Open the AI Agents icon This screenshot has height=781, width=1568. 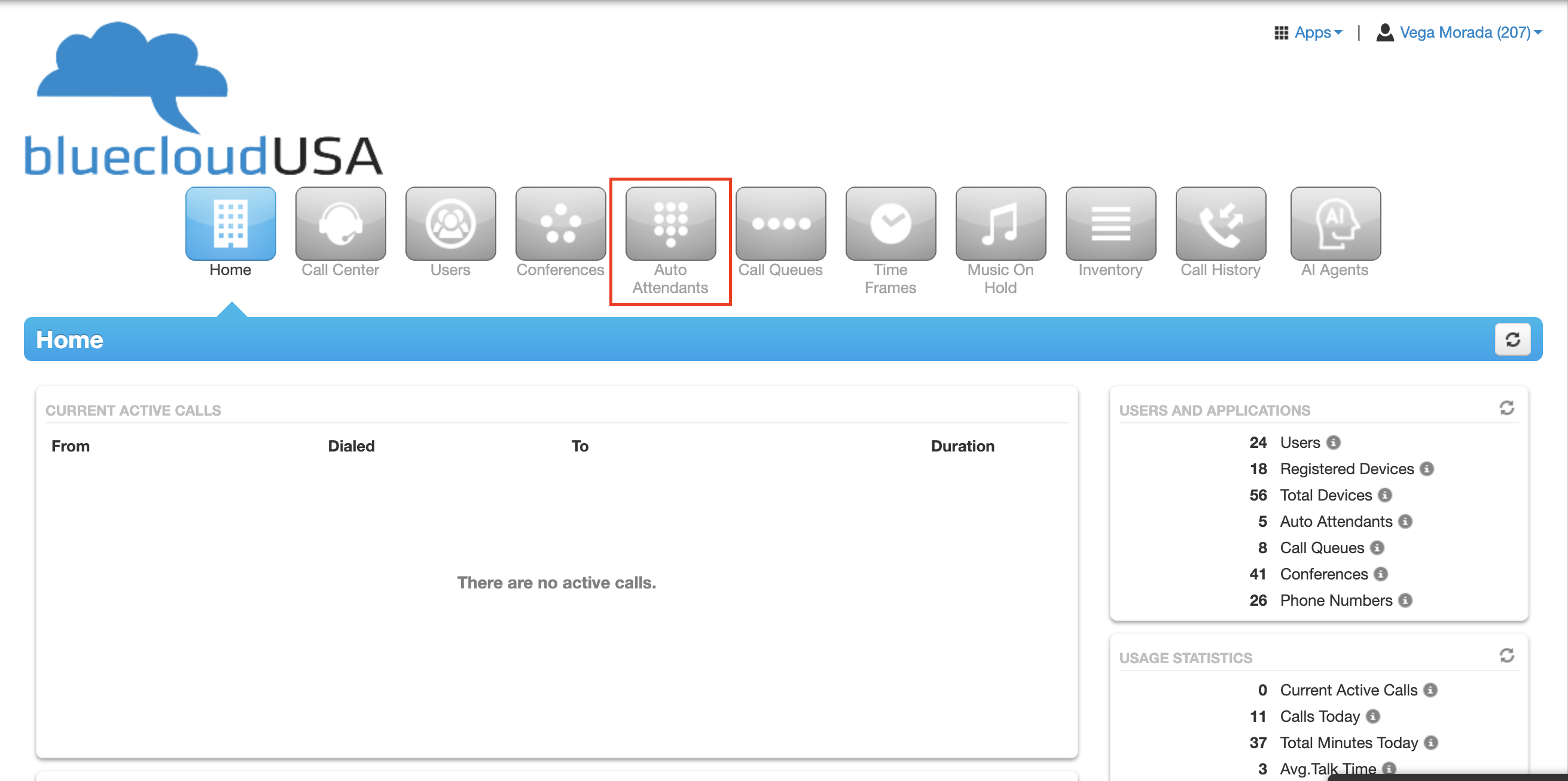(x=1335, y=224)
